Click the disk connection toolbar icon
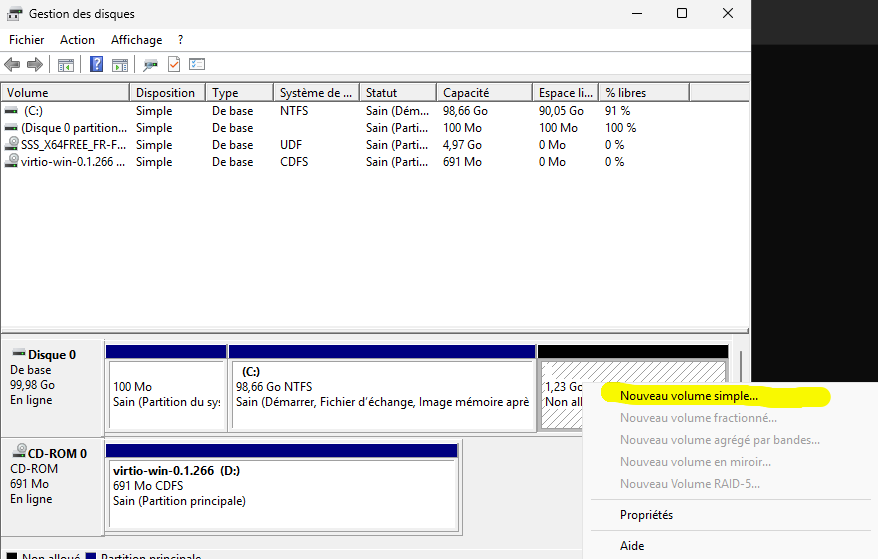 (150, 65)
